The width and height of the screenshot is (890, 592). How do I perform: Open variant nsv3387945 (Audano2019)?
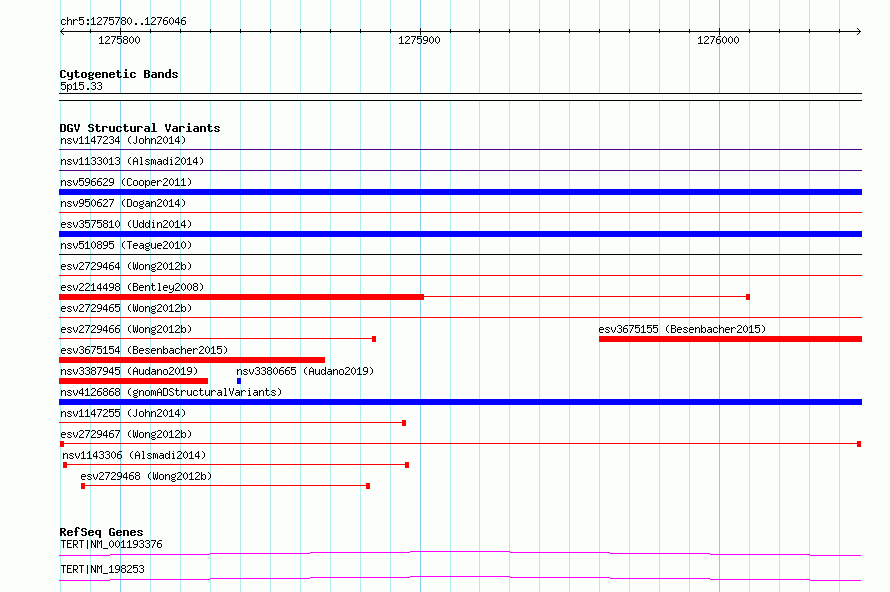(x=129, y=371)
